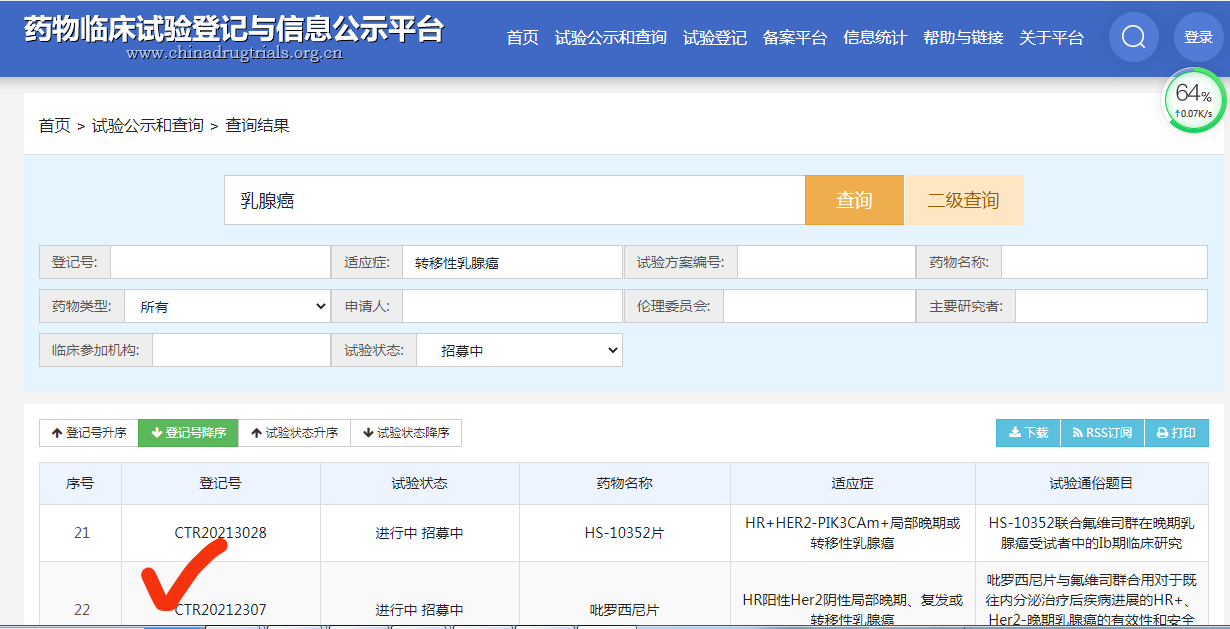Click the 64% network speed indicator
The image size is (1230, 629).
[x=1194, y=100]
